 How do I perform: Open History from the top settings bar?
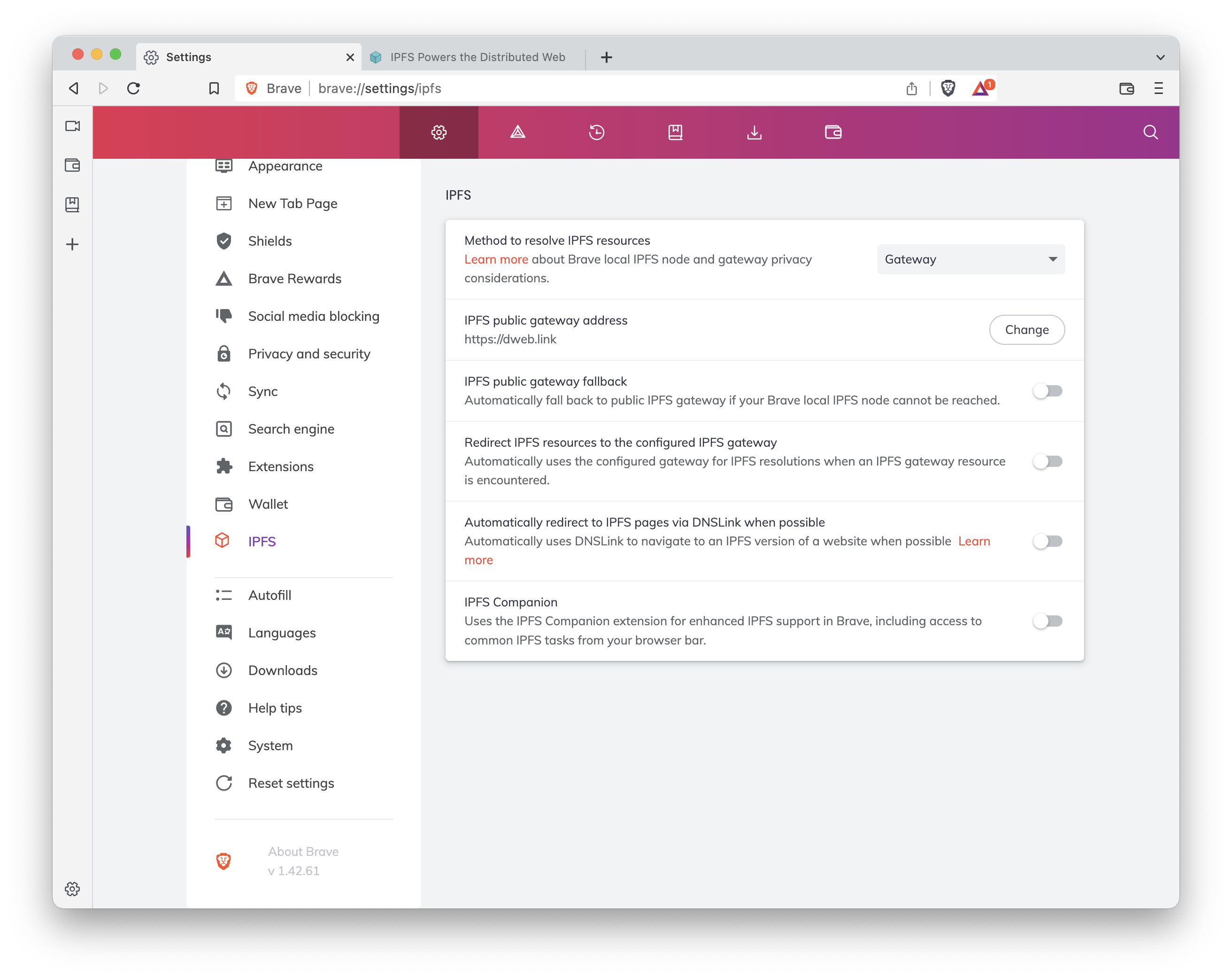click(x=597, y=132)
